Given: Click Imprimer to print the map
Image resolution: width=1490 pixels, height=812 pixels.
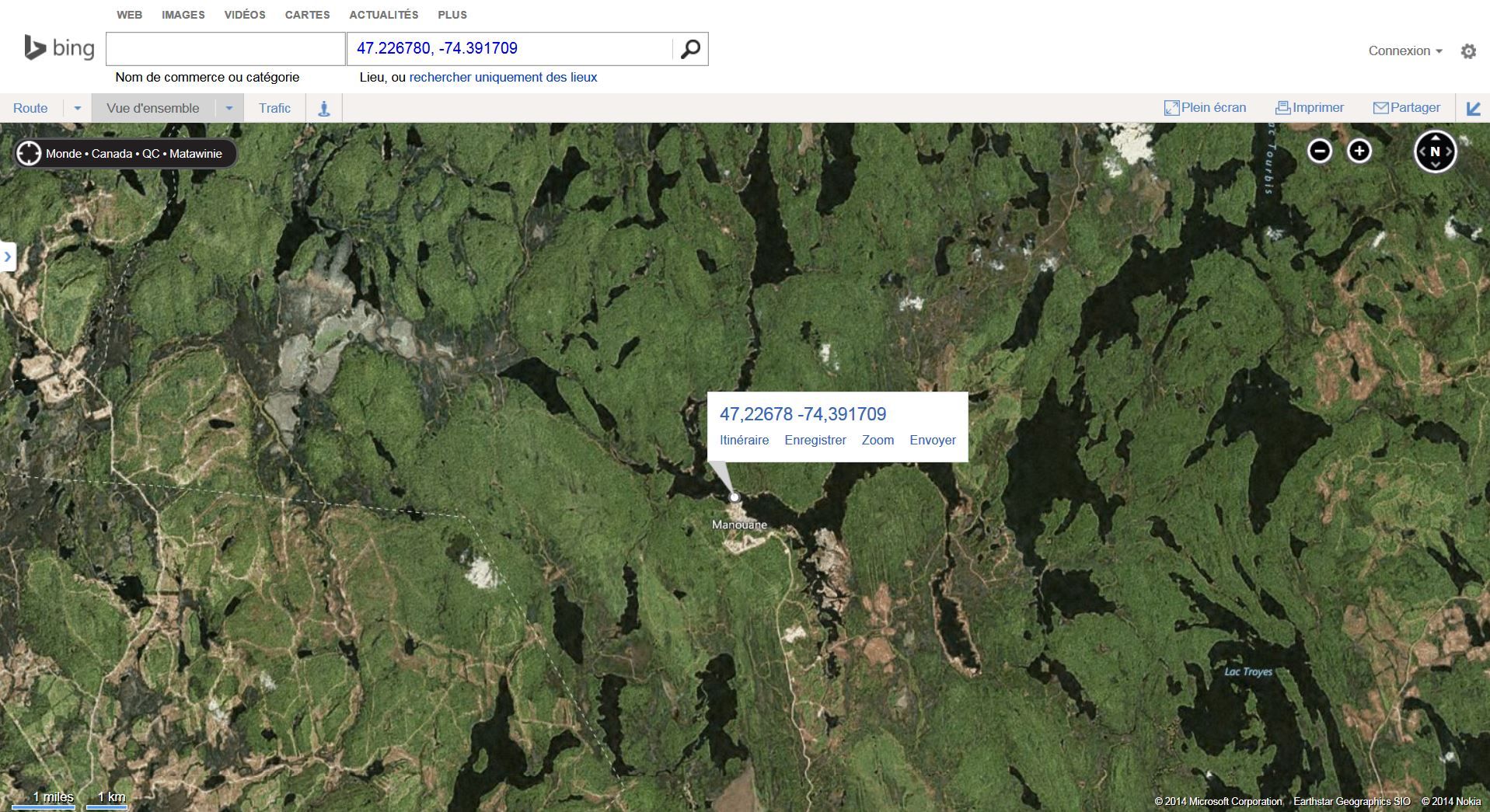Looking at the screenshot, I should click(1310, 108).
